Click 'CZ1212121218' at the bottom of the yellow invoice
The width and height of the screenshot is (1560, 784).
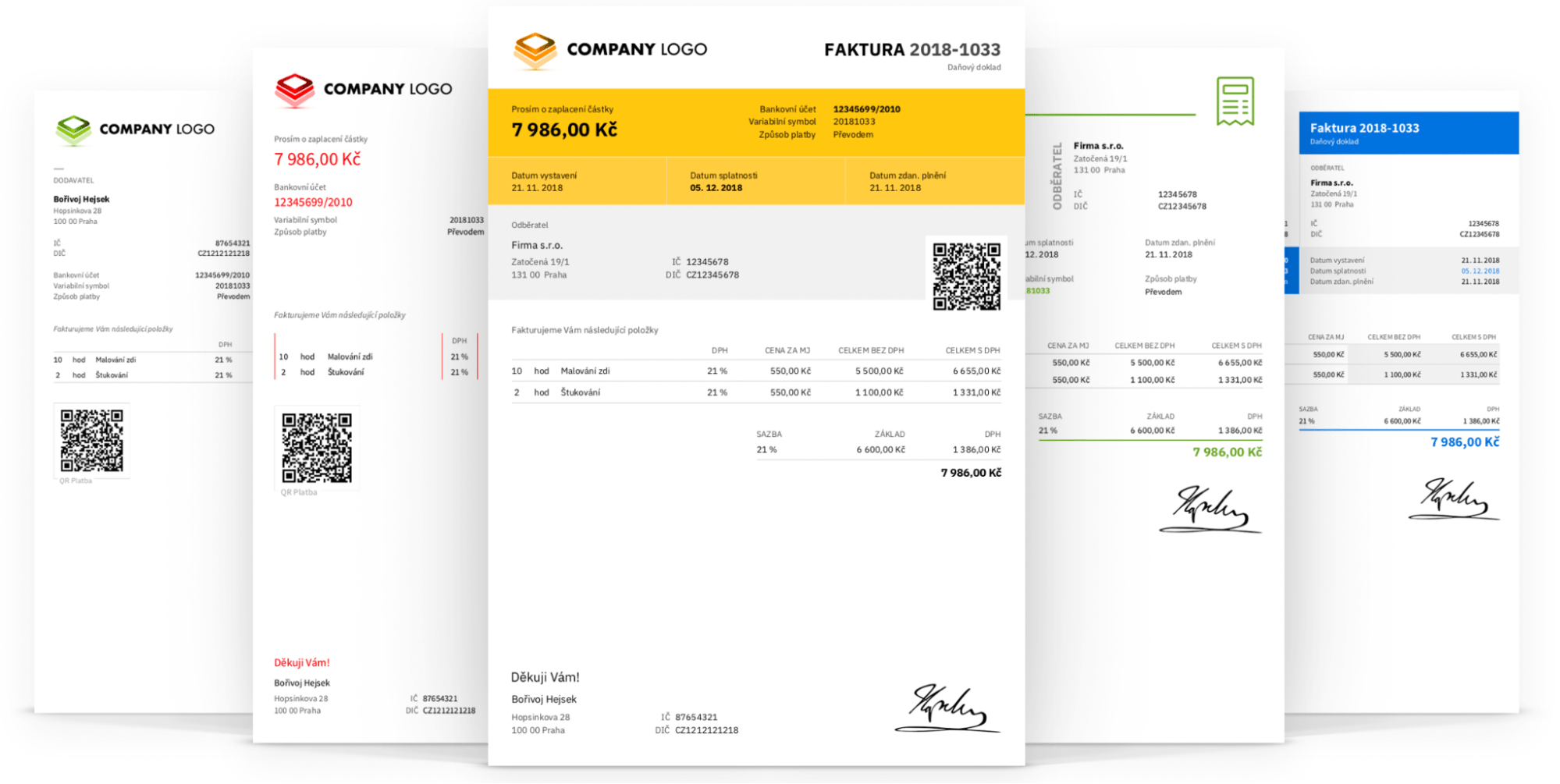[706, 731]
